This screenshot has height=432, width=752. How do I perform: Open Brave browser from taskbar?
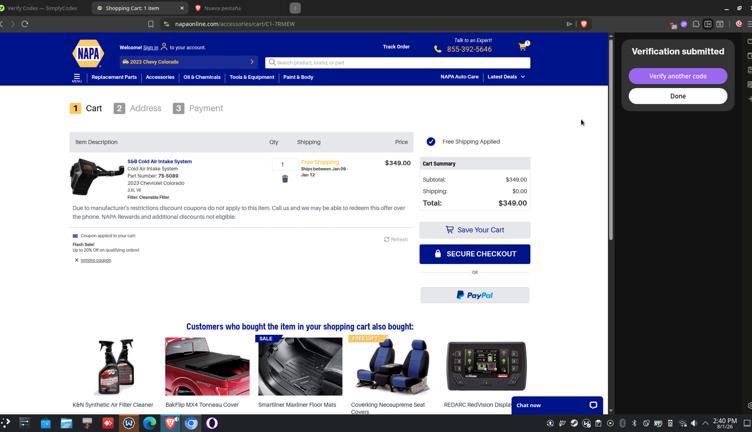click(x=171, y=423)
